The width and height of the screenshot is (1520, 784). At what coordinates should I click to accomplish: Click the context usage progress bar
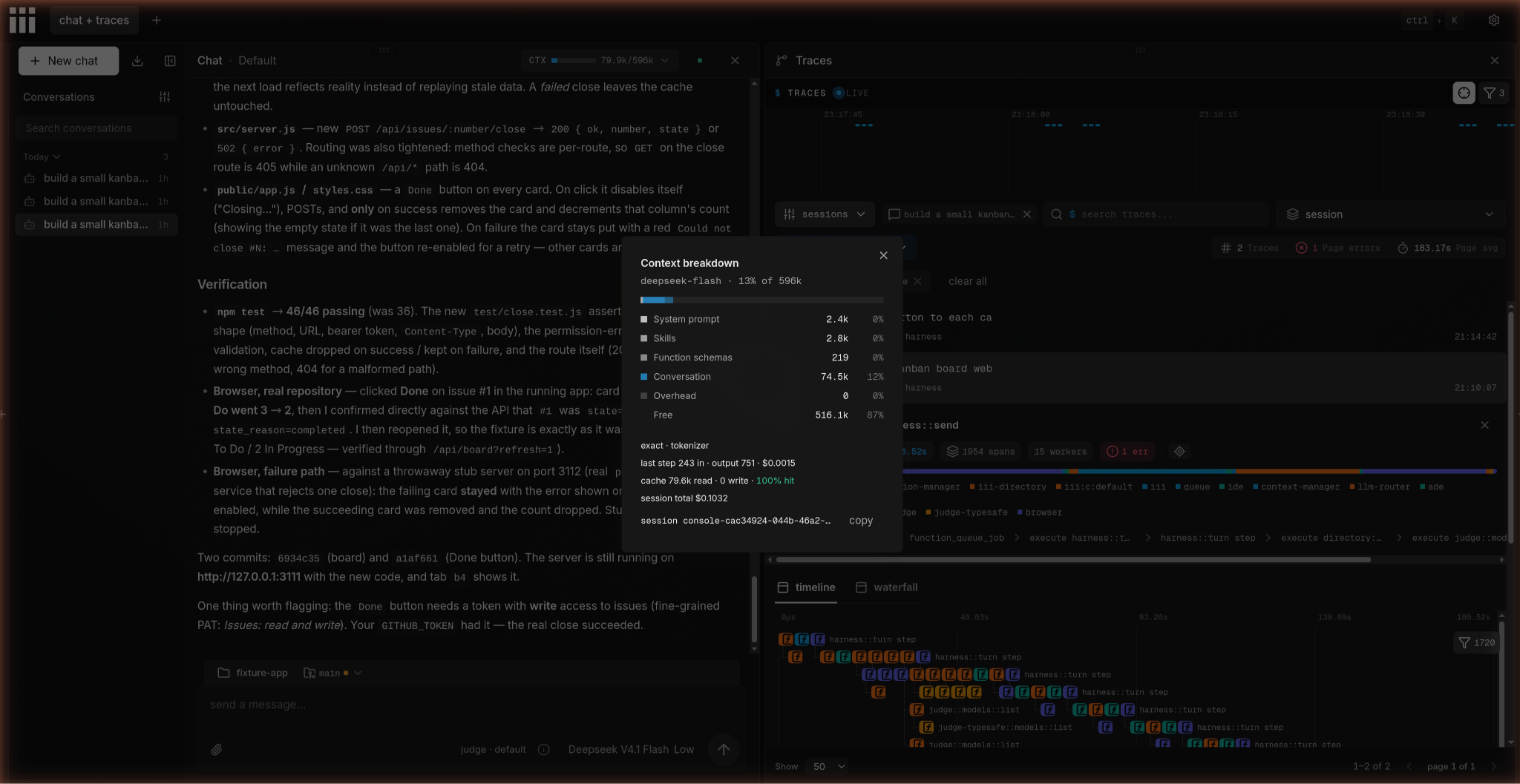click(x=761, y=300)
